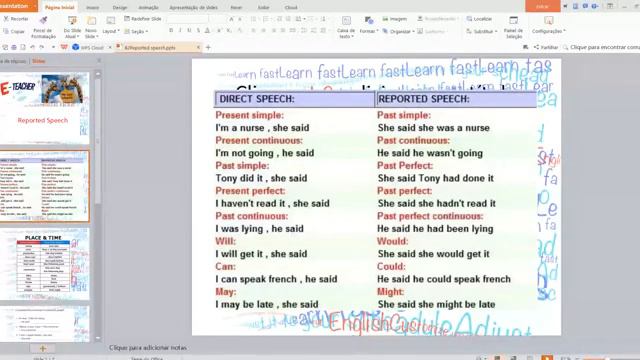The height and width of the screenshot is (360, 640).
Task: Click the Copiar (copy) icon
Action: click(6, 31)
